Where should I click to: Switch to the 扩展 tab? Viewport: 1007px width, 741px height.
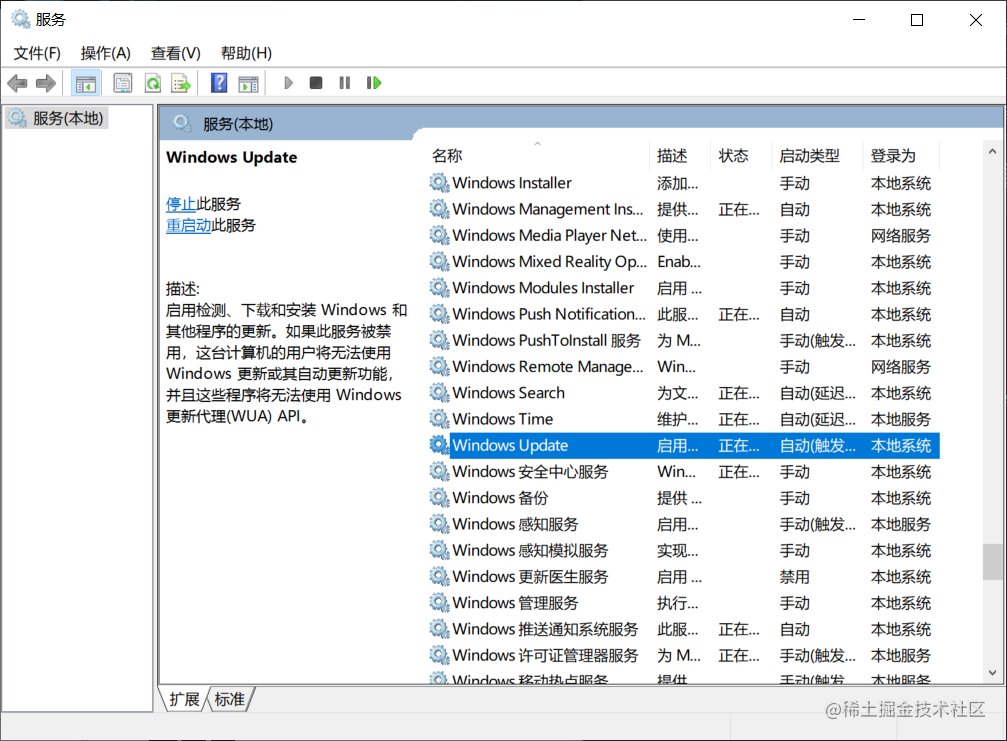click(x=183, y=699)
